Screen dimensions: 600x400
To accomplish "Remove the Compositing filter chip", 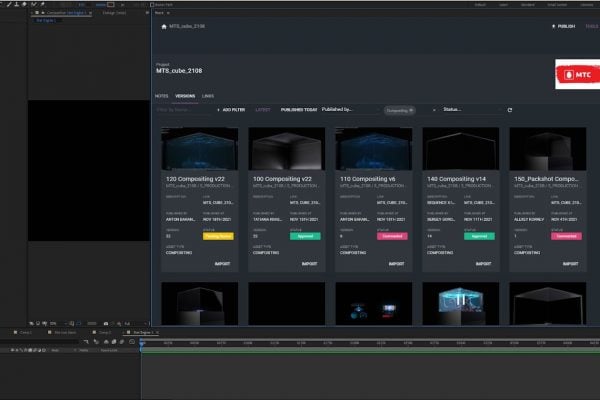I will [411, 110].
